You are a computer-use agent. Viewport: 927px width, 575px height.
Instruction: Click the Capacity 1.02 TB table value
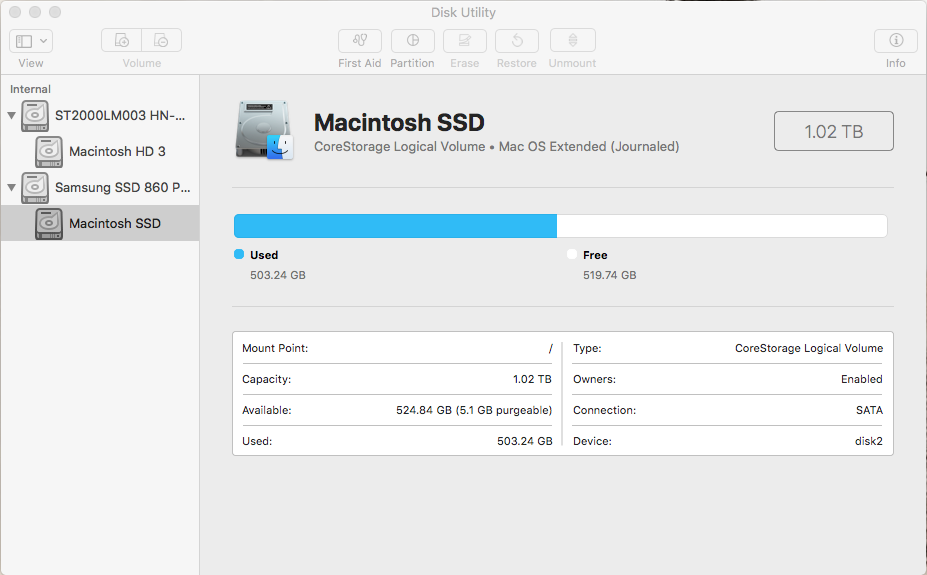click(532, 379)
